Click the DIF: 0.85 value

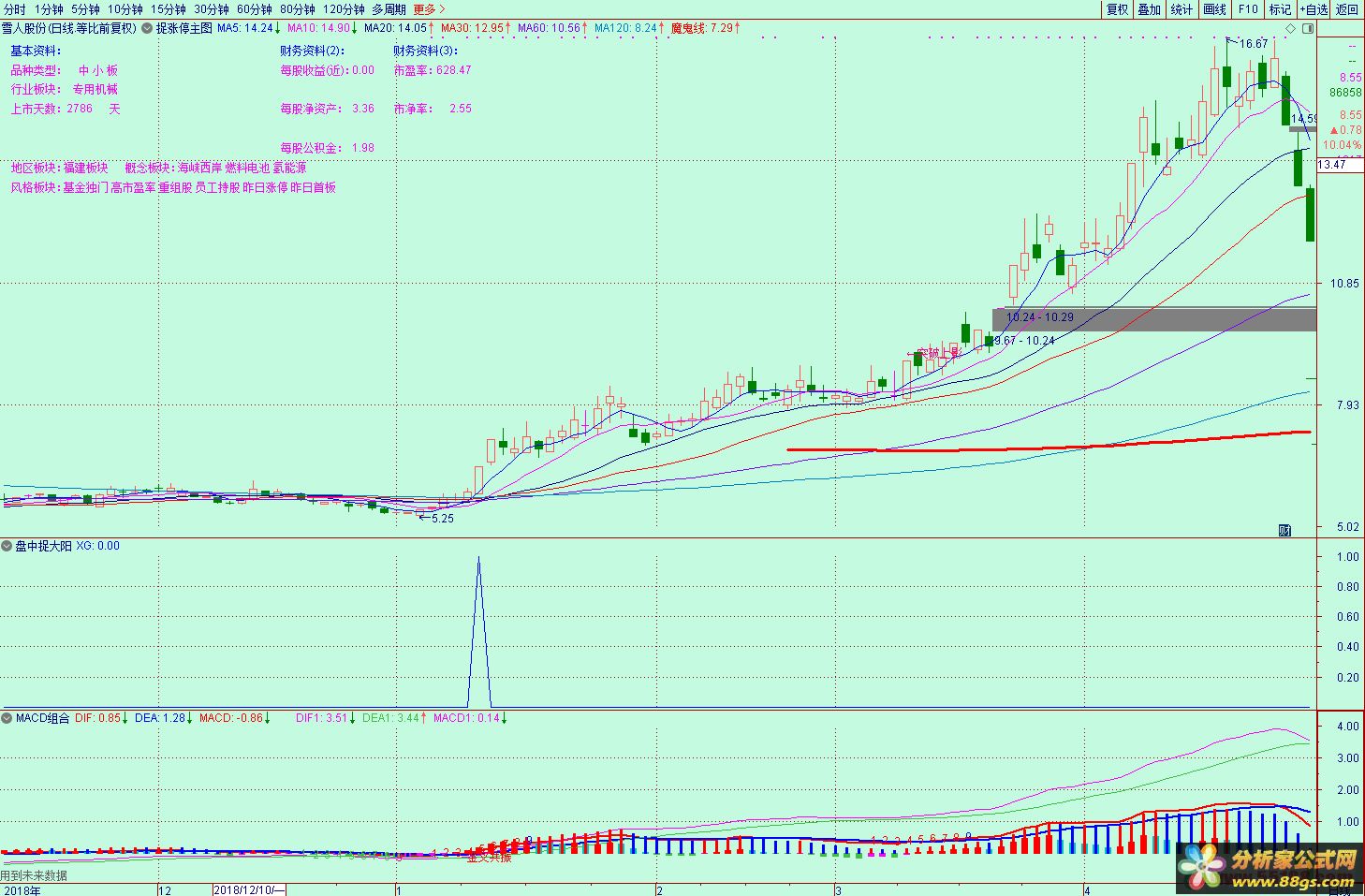(102, 718)
